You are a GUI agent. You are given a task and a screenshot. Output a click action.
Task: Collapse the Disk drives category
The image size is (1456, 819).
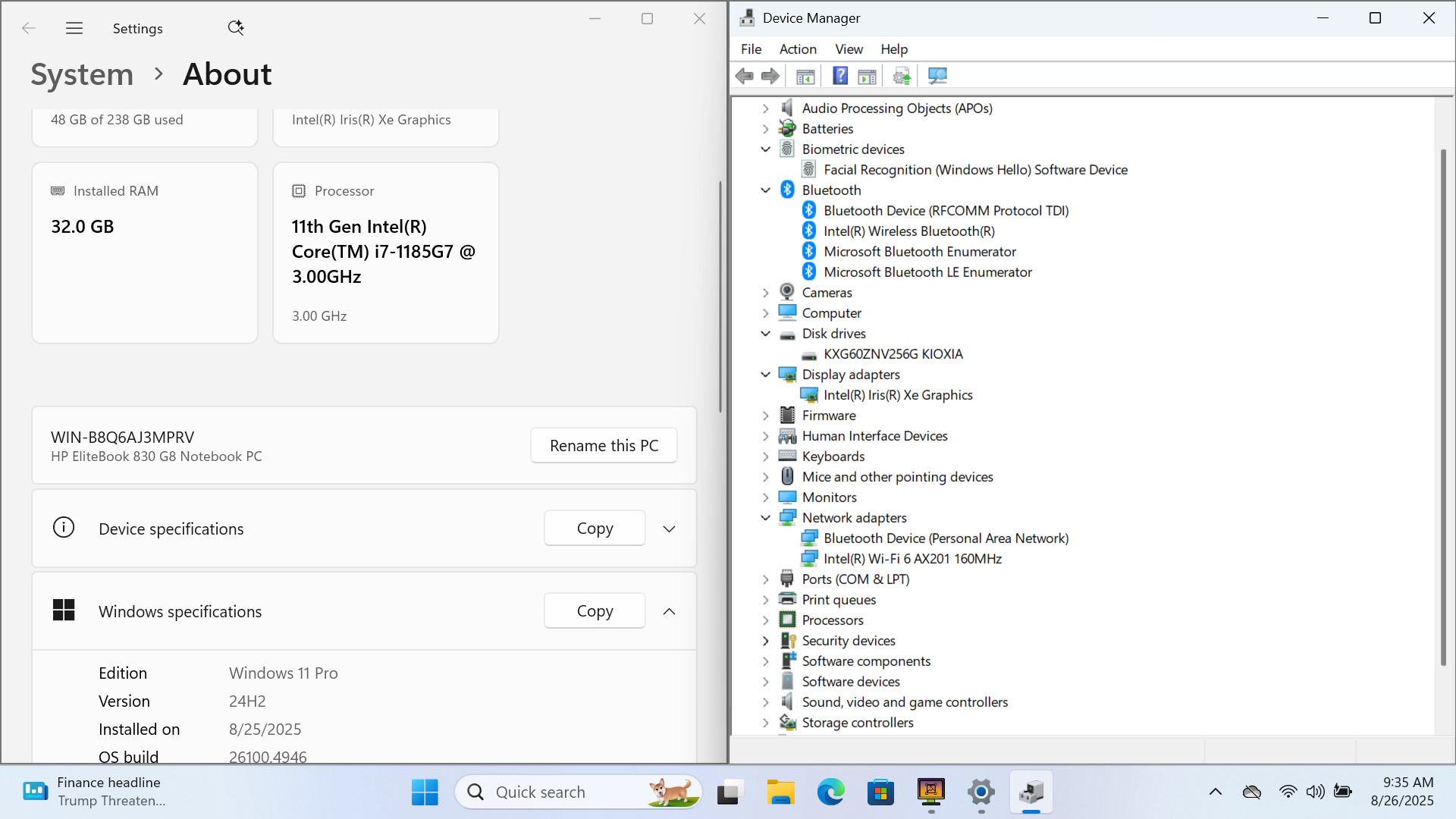[766, 334]
